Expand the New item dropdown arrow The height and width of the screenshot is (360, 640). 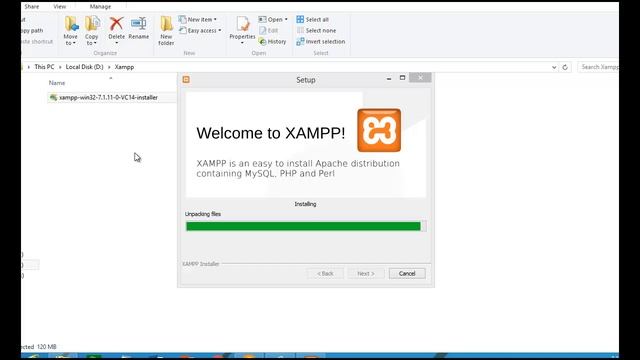pos(215,20)
